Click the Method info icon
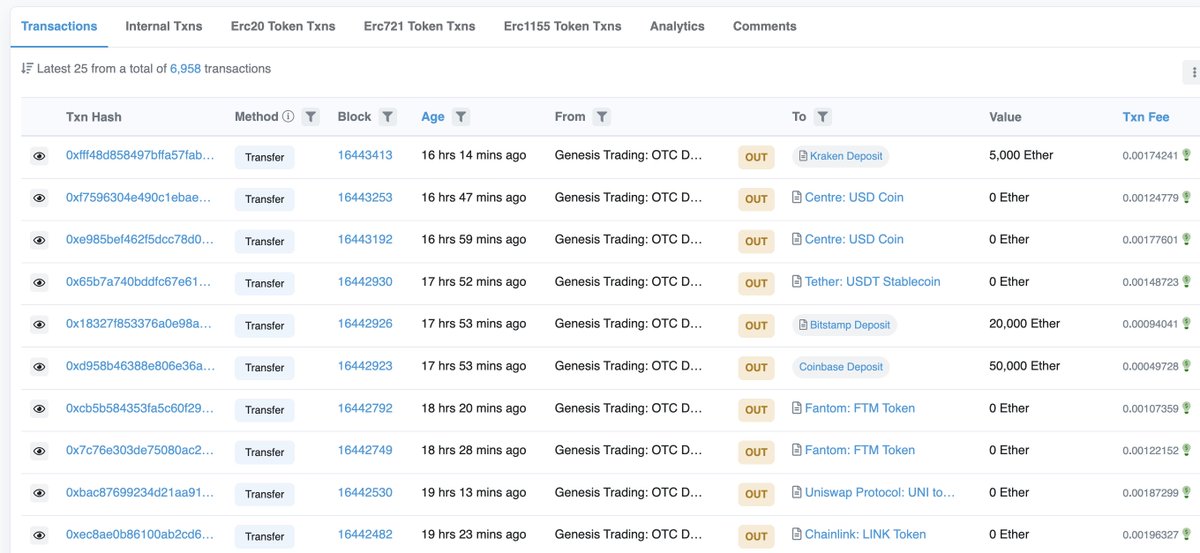The width and height of the screenshot is (1200, 553). pyautogui.click(x=288, y=117)
